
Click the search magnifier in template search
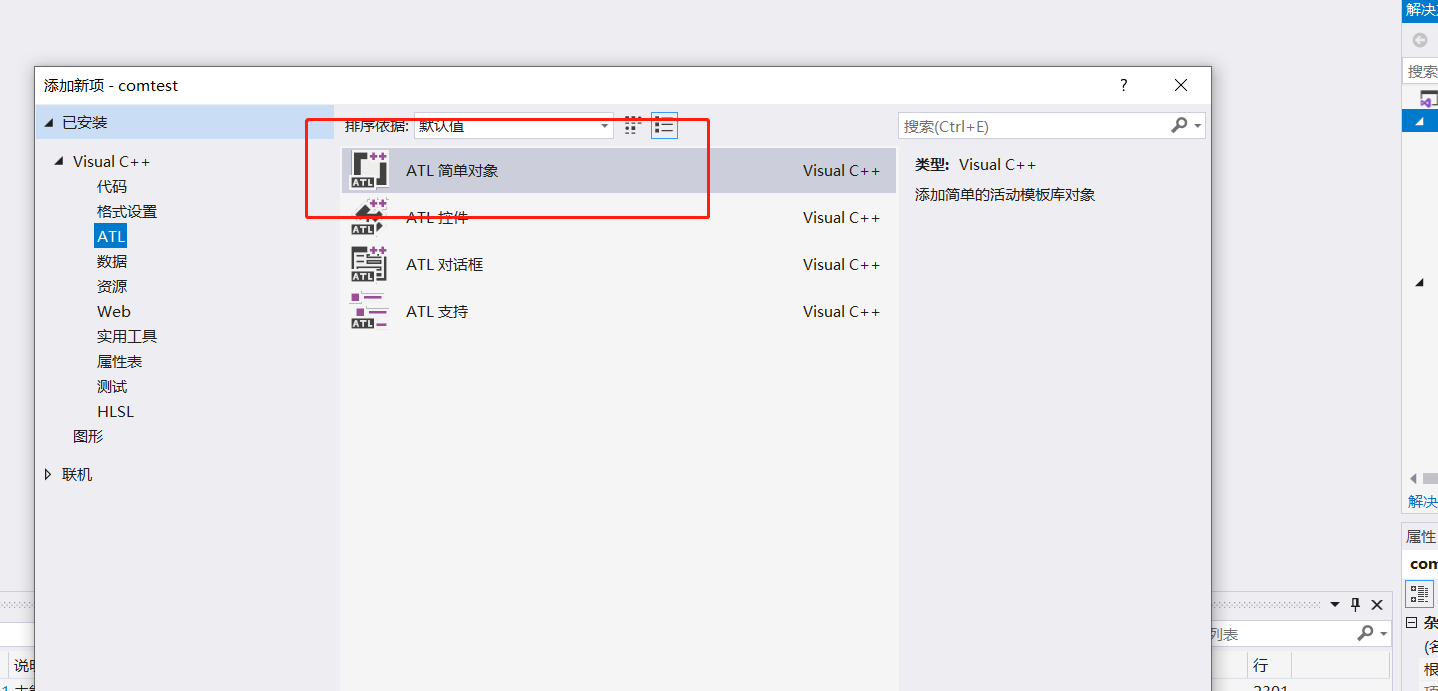[x=1180, y=126]
